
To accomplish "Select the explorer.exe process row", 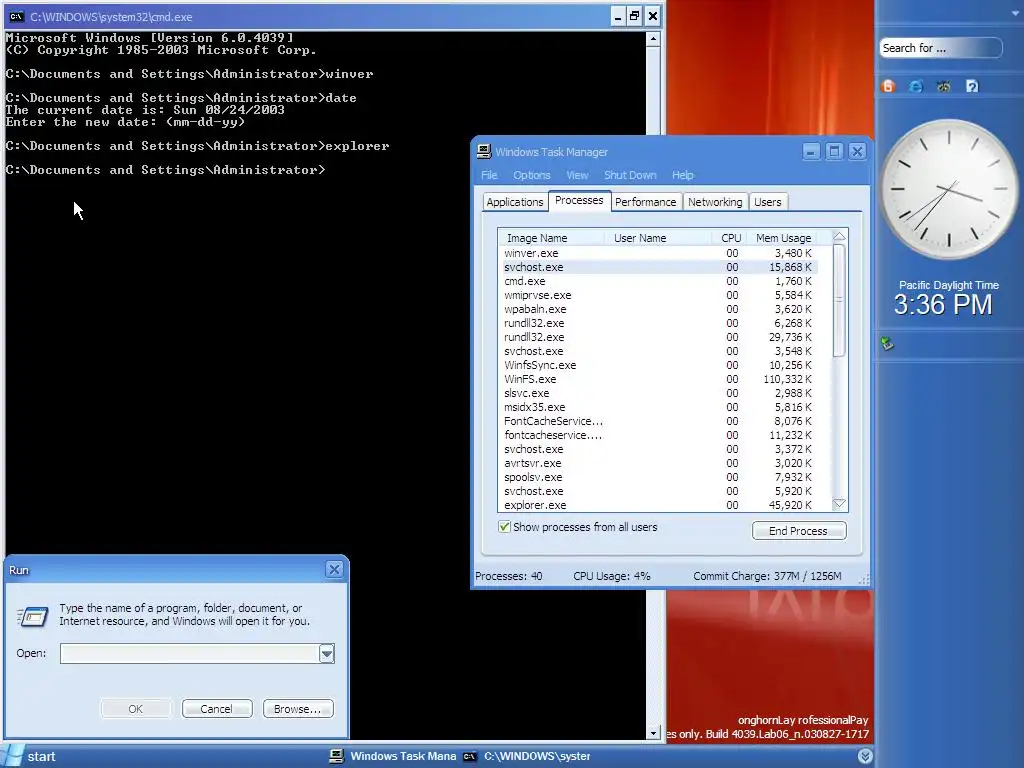I will click(x=658, y=505).
